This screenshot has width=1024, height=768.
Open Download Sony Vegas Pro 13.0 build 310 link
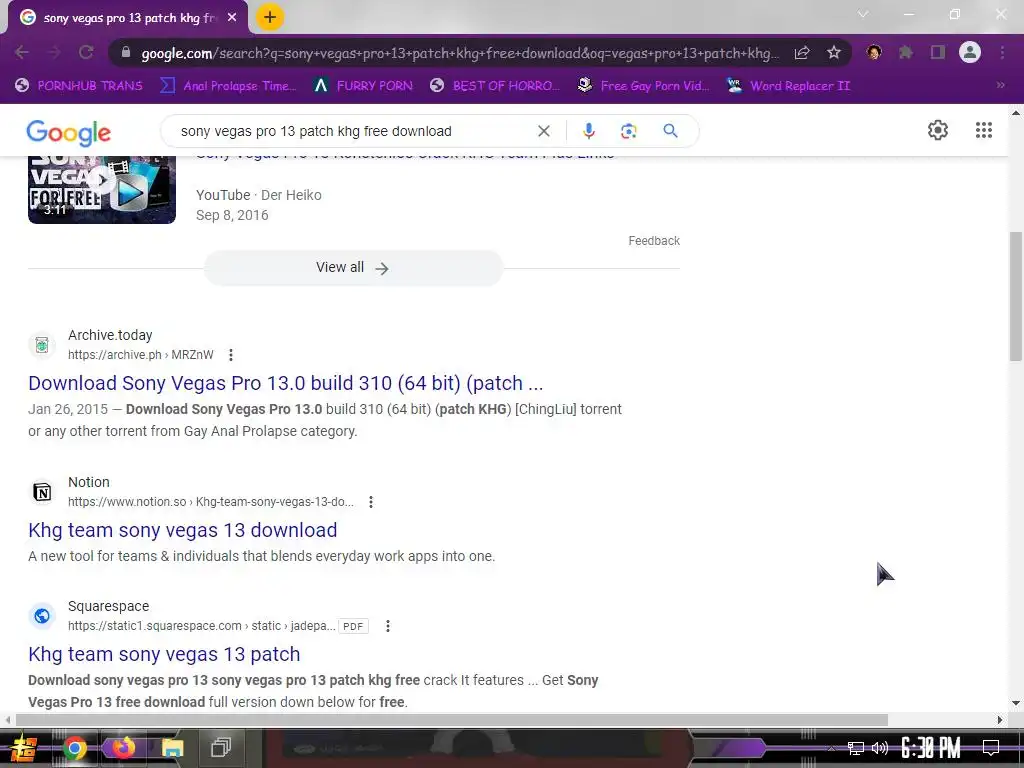tap(285, 383)
